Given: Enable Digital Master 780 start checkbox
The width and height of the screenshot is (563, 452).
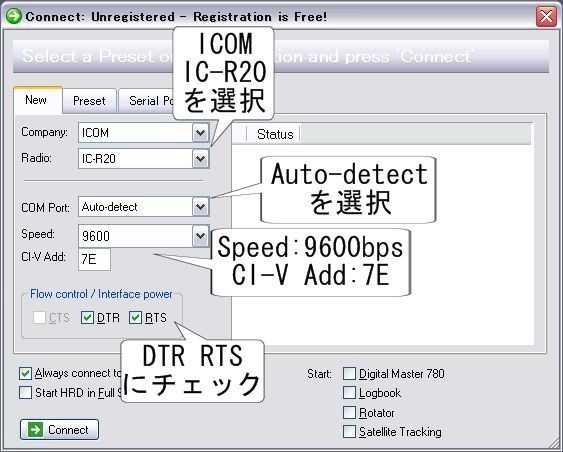Looking at the screenshot, I should (349, 373).
